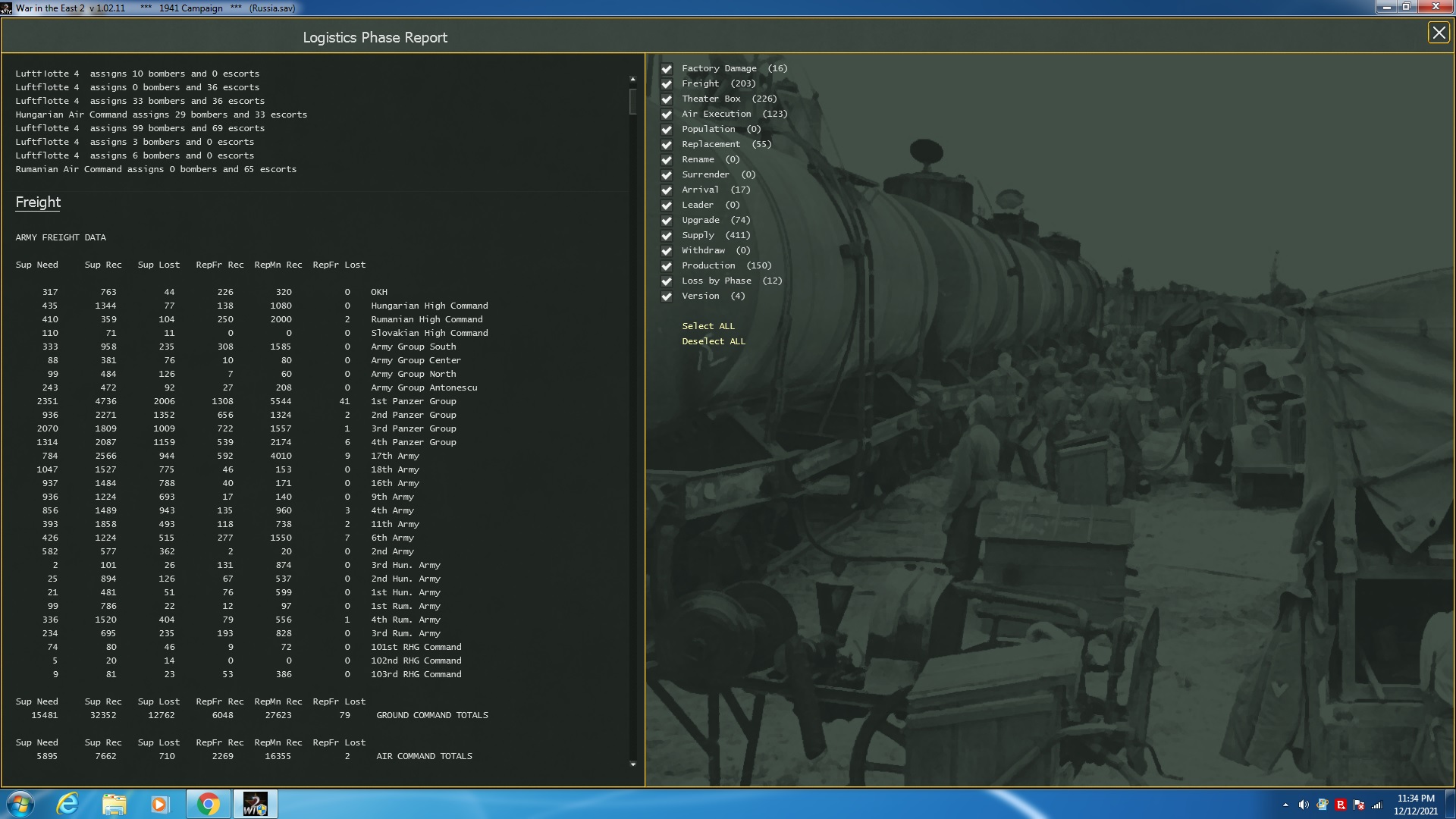Open Windows Media Player from the taskbar

[160, 803]
